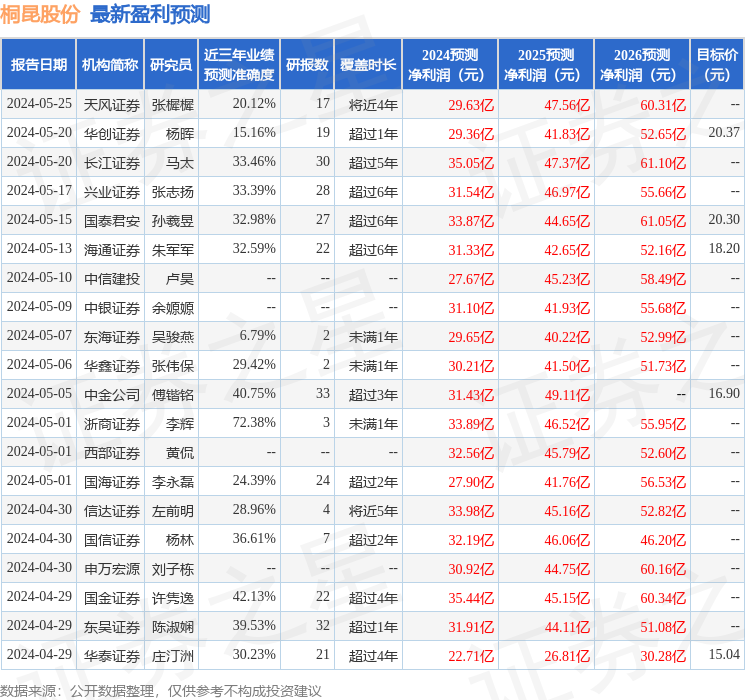Select the 国信证券 institution cell
The width and height of the screenshot is (745, 700).
point(112,540)
